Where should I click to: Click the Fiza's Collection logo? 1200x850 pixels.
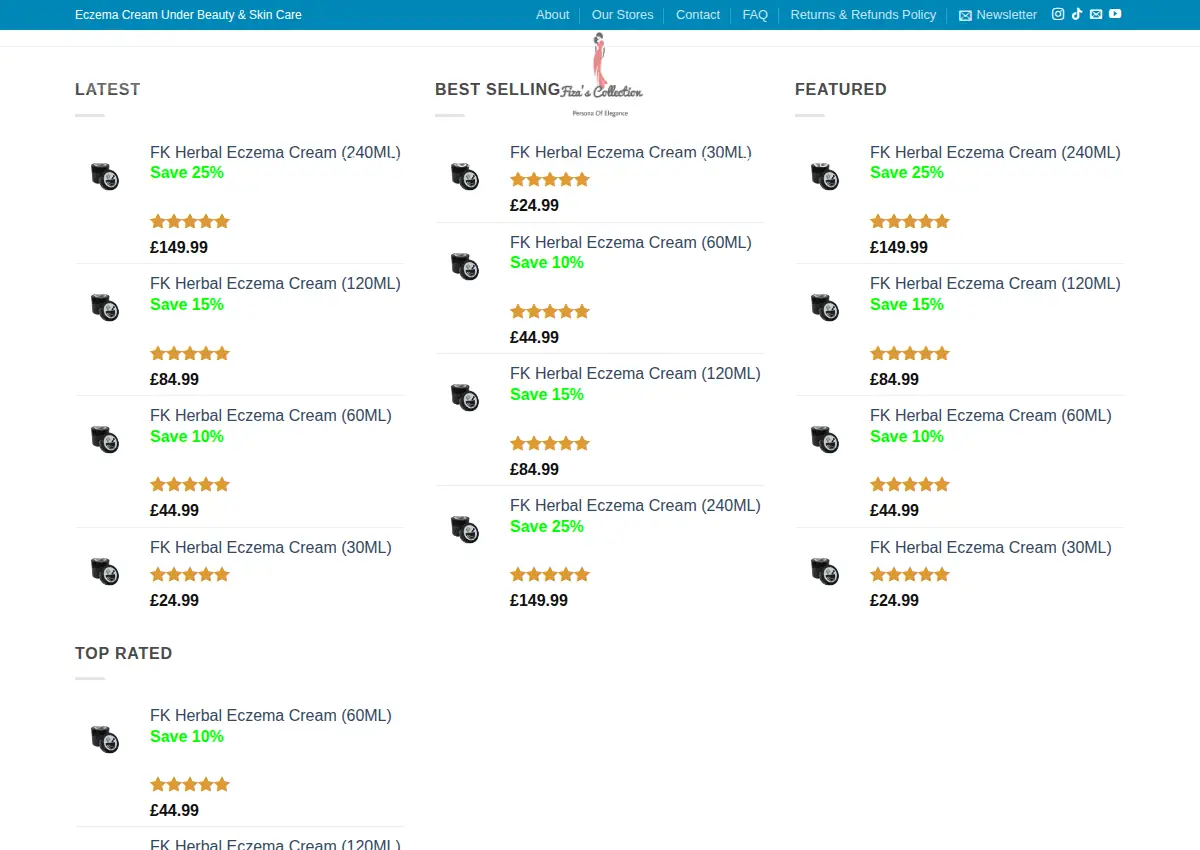tap(601, 75)
